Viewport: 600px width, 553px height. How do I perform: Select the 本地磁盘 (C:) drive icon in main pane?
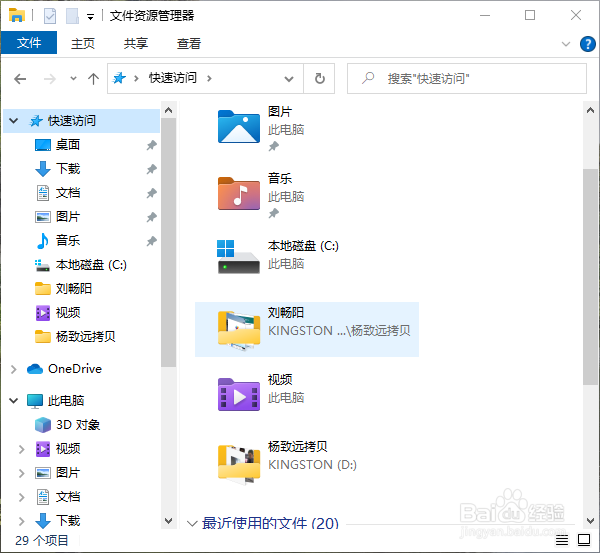[239, 256]
